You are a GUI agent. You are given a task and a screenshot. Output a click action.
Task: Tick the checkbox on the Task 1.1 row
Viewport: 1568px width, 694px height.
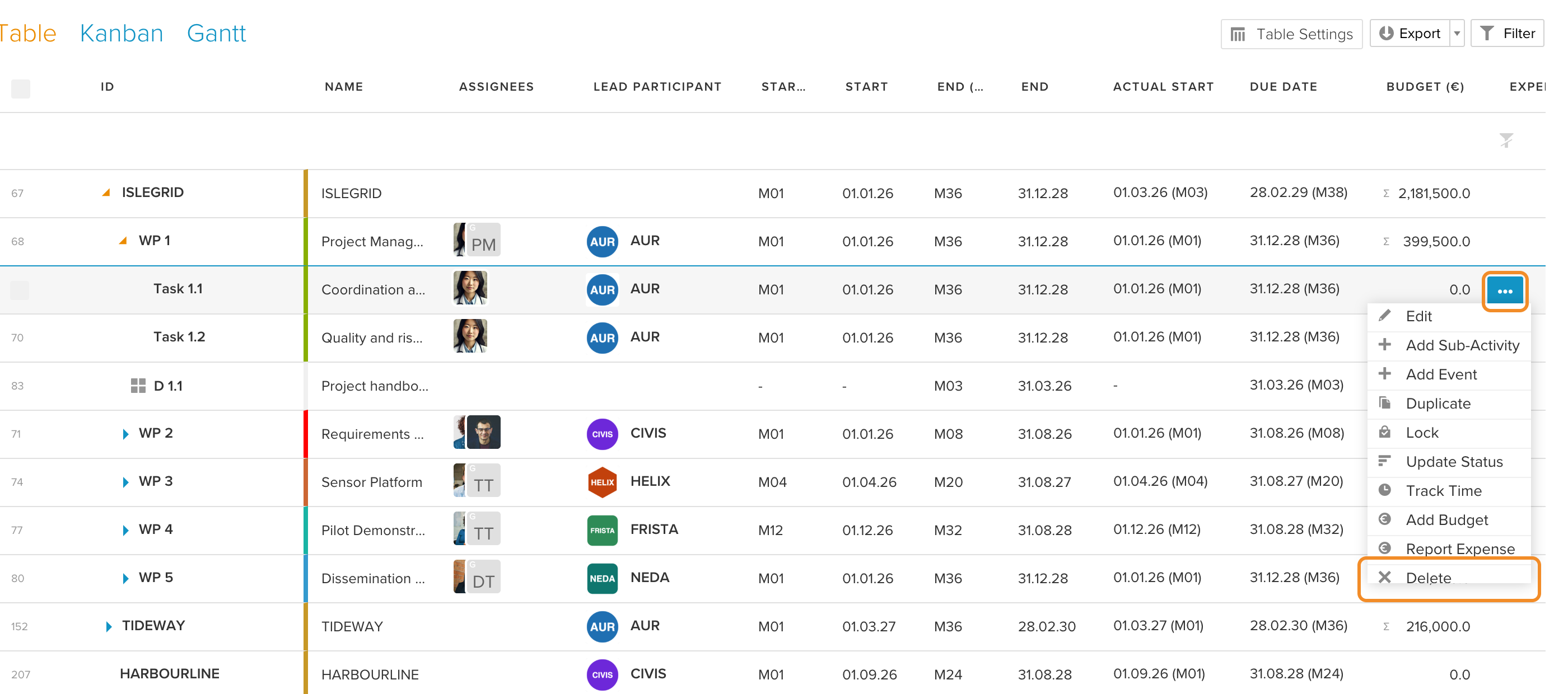click(x=20, y=289)
